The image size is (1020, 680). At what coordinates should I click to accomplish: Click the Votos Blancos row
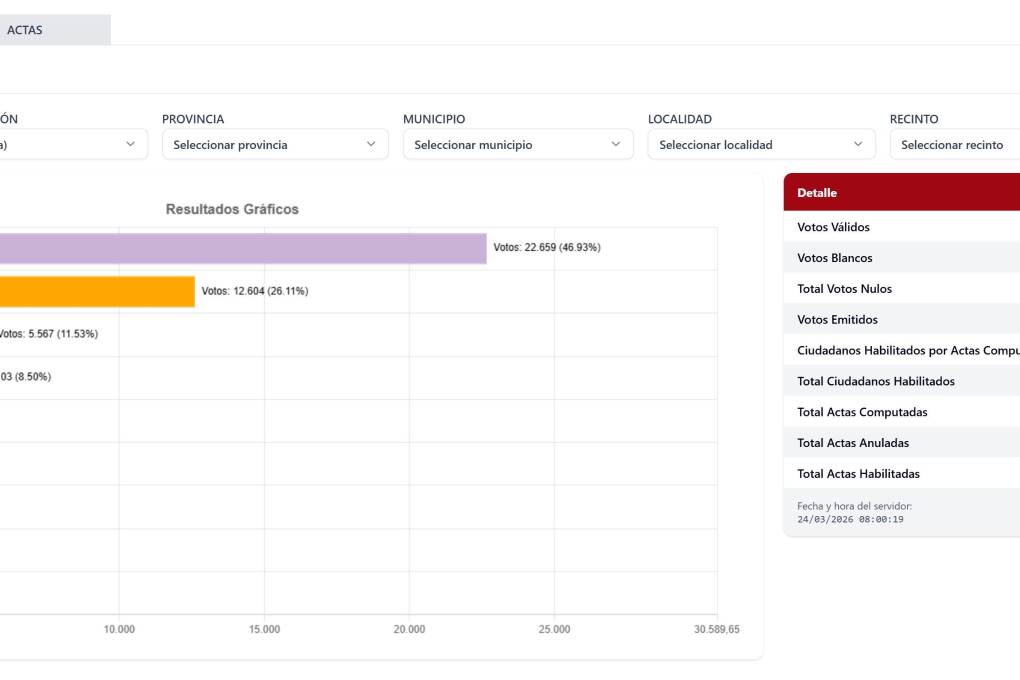click(x=900, y=258)
